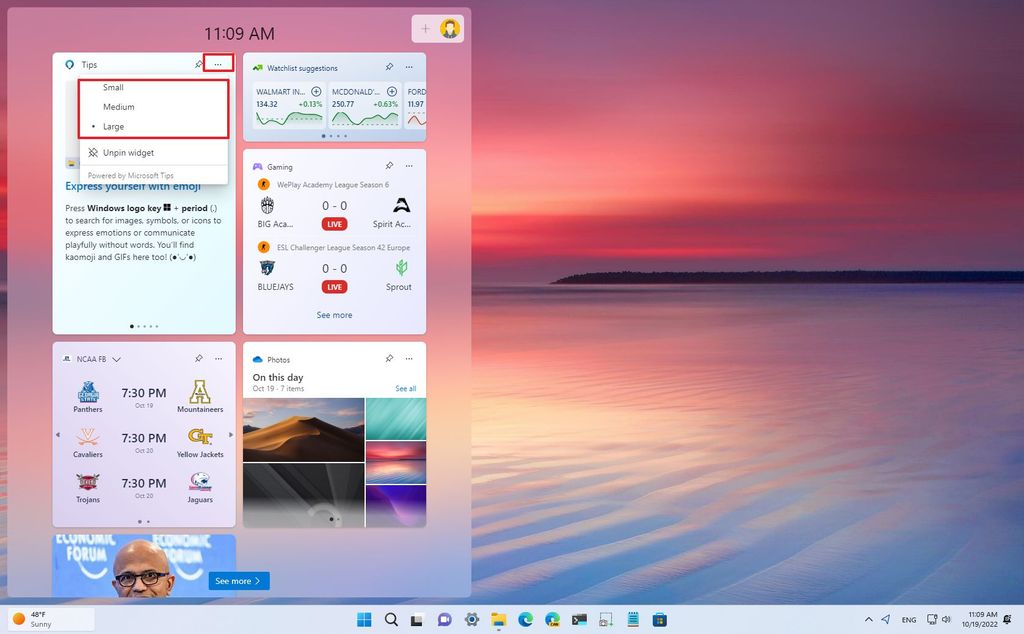1024x634 pixels.
Task: Add Walmart stock using its plus icon
Action: [316, 92]
